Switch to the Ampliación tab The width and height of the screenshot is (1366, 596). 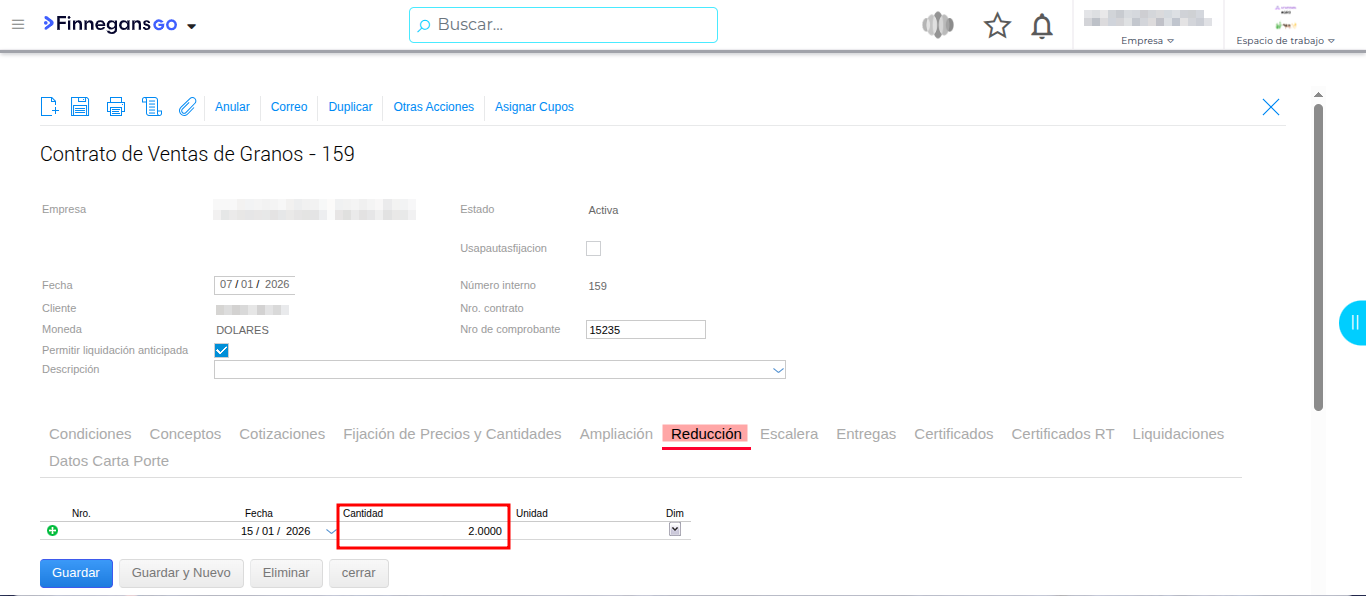(616, 434)
